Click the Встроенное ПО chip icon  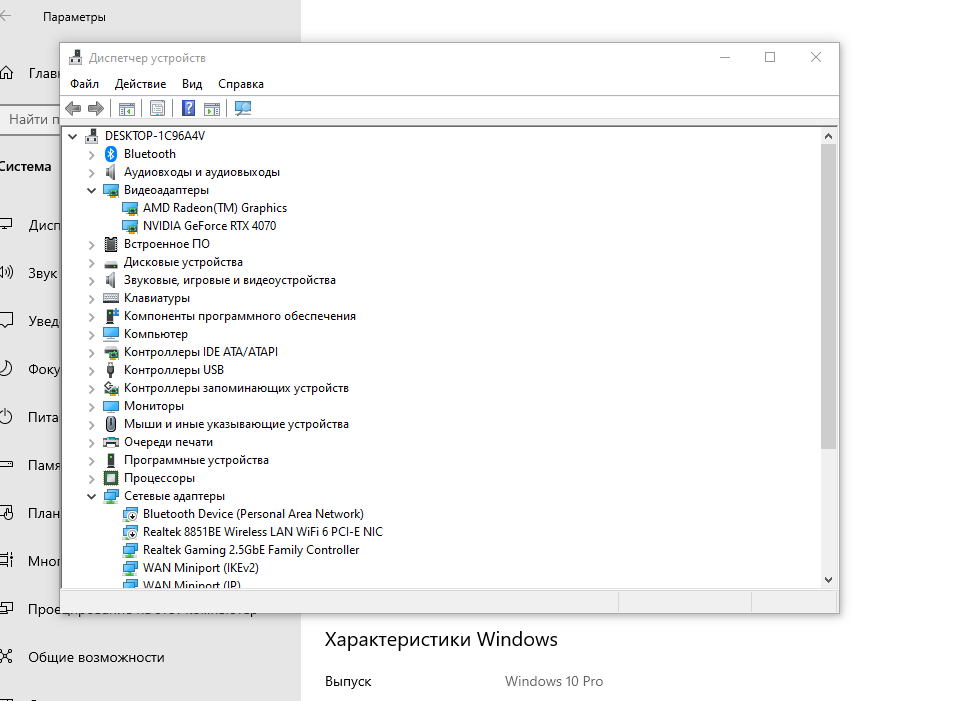coord(111,244)
